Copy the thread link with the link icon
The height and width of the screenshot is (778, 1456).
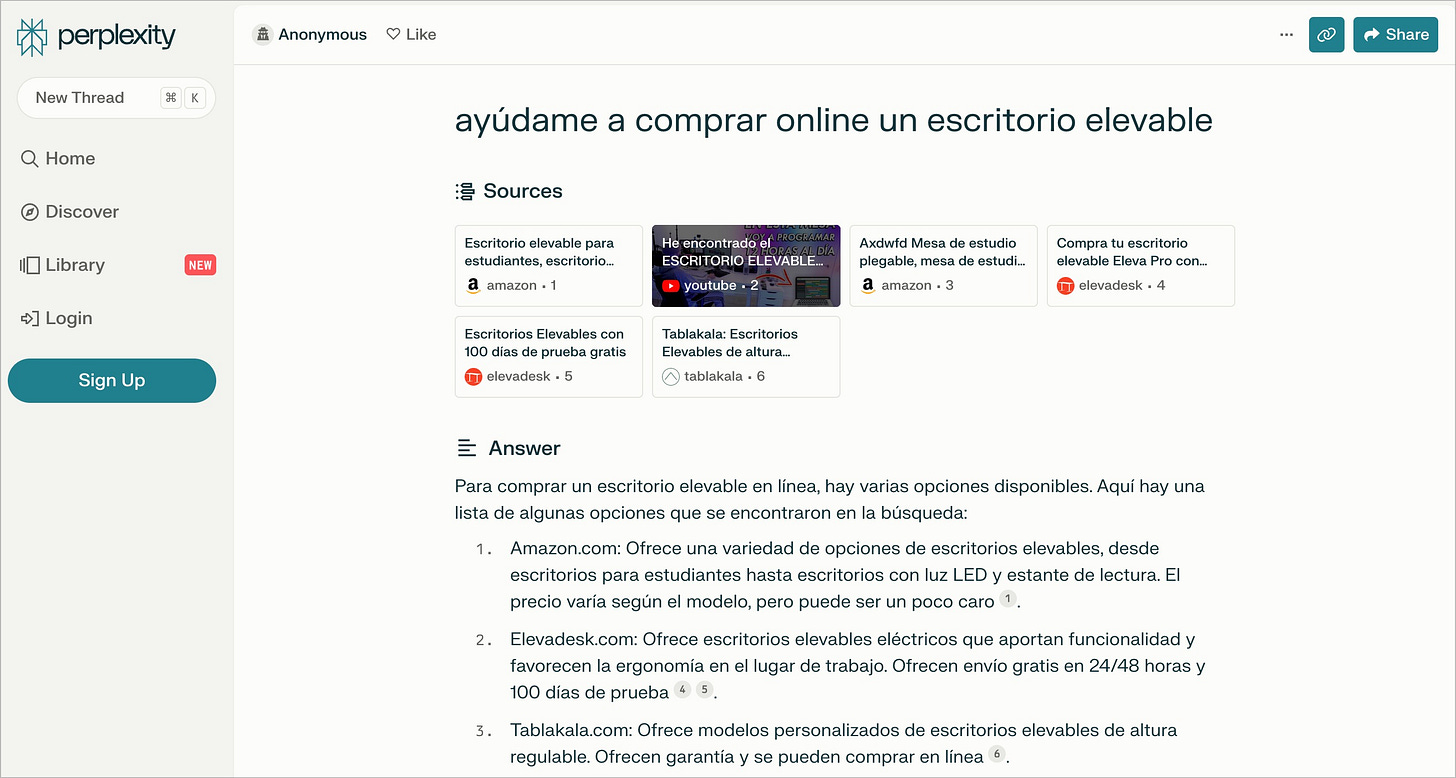coord(1327,35)
